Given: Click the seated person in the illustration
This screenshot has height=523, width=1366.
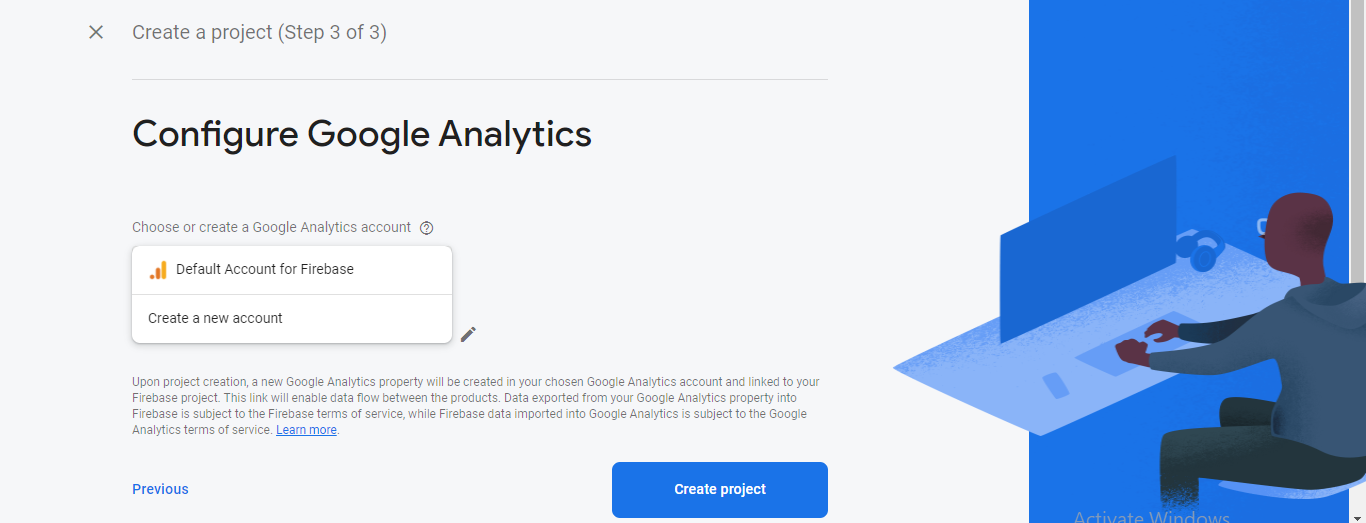Looking at the screenshot, I should click(1270, 350).
